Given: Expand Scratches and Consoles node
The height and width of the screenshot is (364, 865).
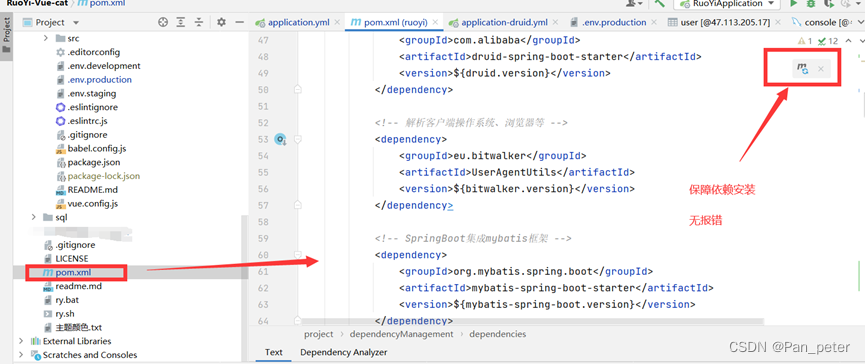Looking at the screenshot, I should [22, 355].
